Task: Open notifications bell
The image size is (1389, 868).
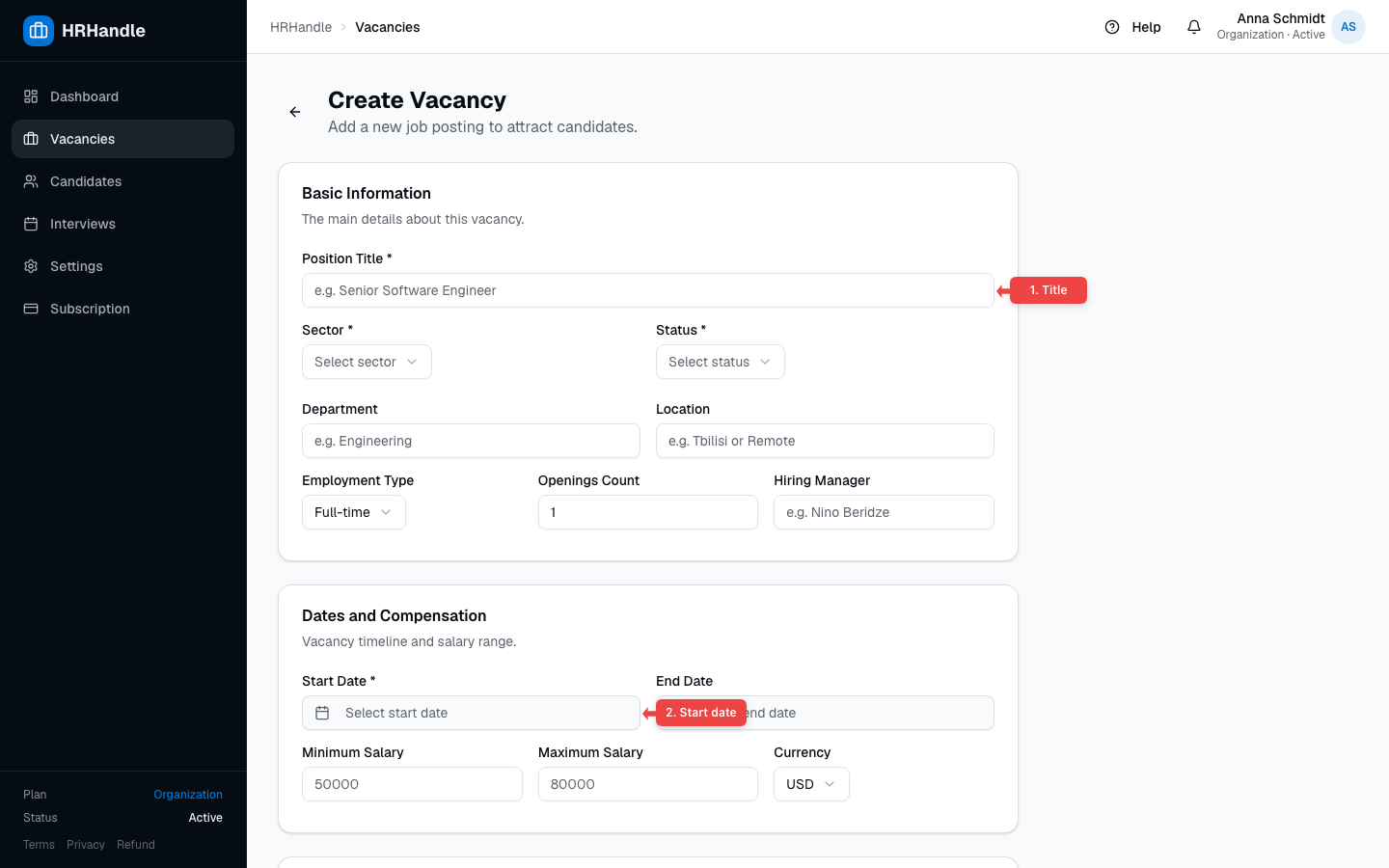Action: coord(1194,27)
